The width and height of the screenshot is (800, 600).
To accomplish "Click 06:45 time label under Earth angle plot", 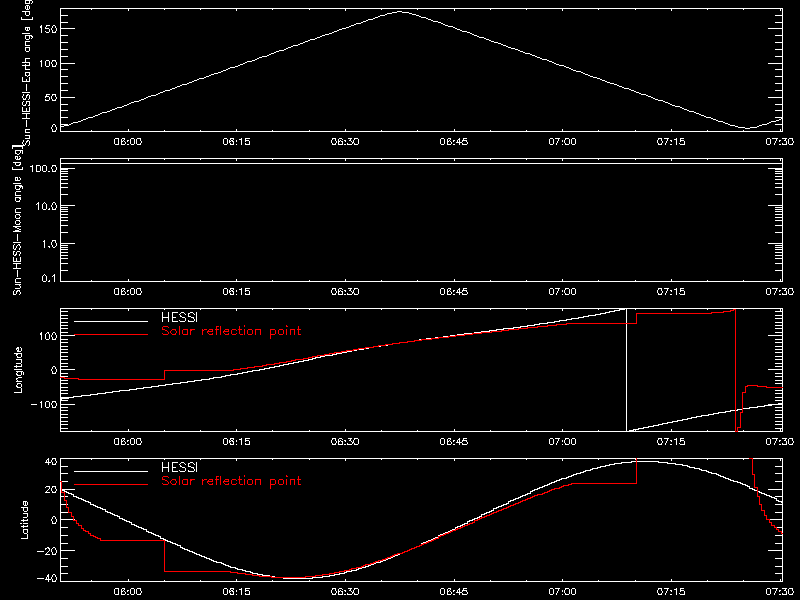I will point(454,142).
